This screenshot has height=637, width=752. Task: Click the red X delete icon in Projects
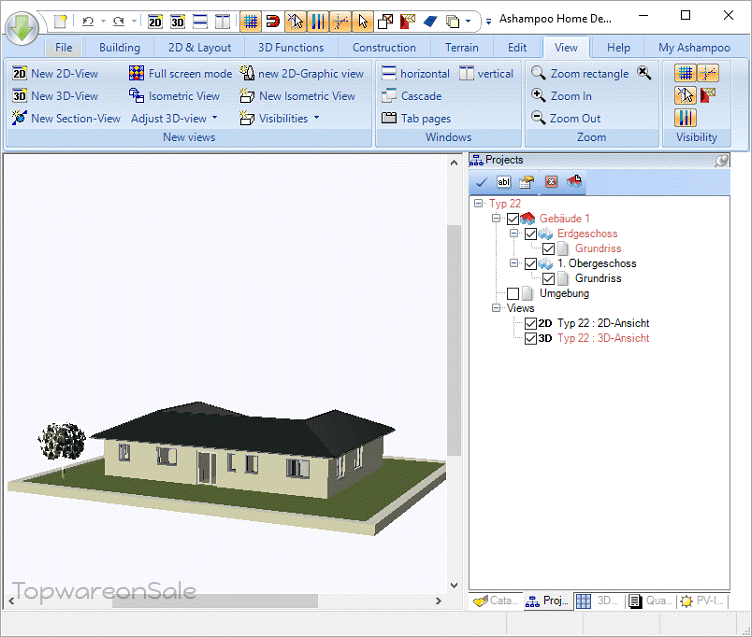(551, 182)
